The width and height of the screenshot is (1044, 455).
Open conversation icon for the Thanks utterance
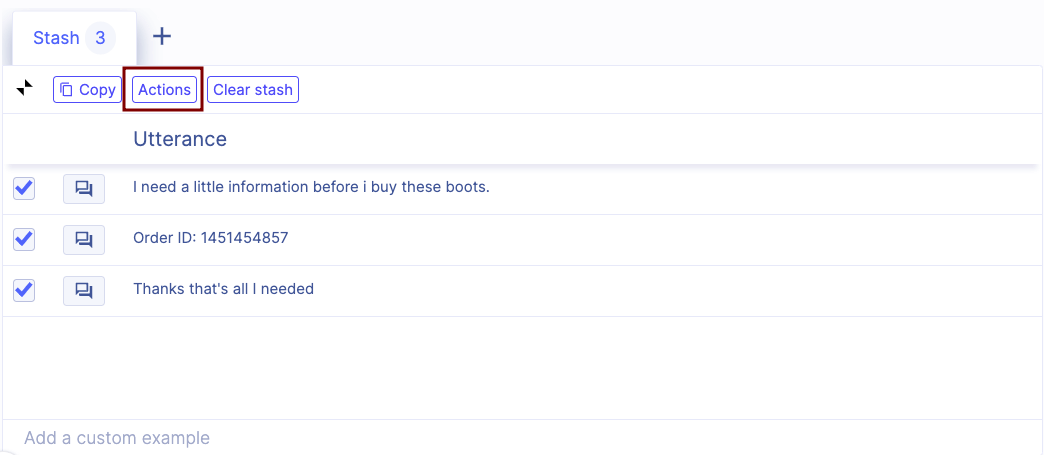click(84, 290)
